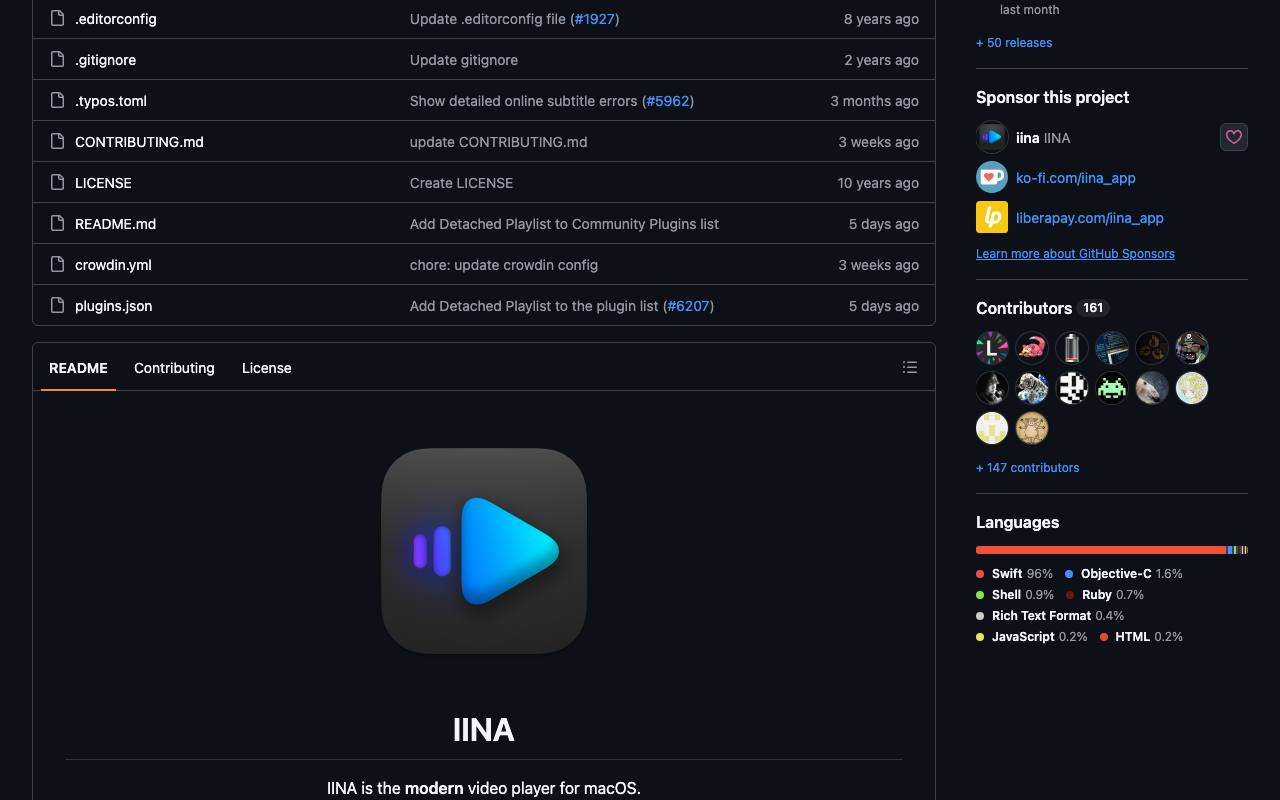The width and height of the screenshot is (1280, 800).
Task: Click the black-and-white checkered contributor avatar
Action: 1072,388
